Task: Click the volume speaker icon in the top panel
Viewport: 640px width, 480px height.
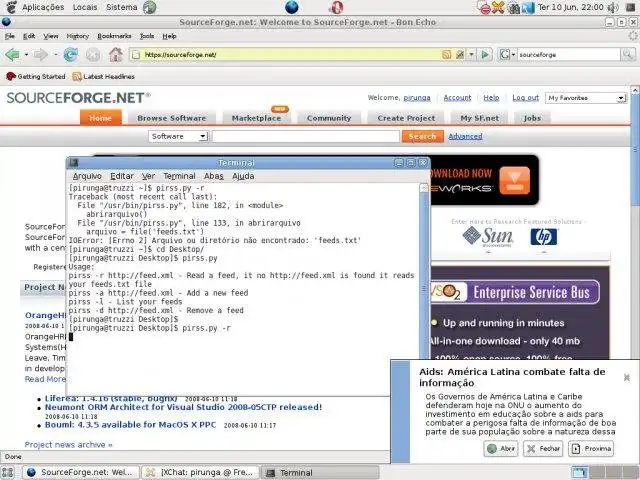Action: (612, 7)
